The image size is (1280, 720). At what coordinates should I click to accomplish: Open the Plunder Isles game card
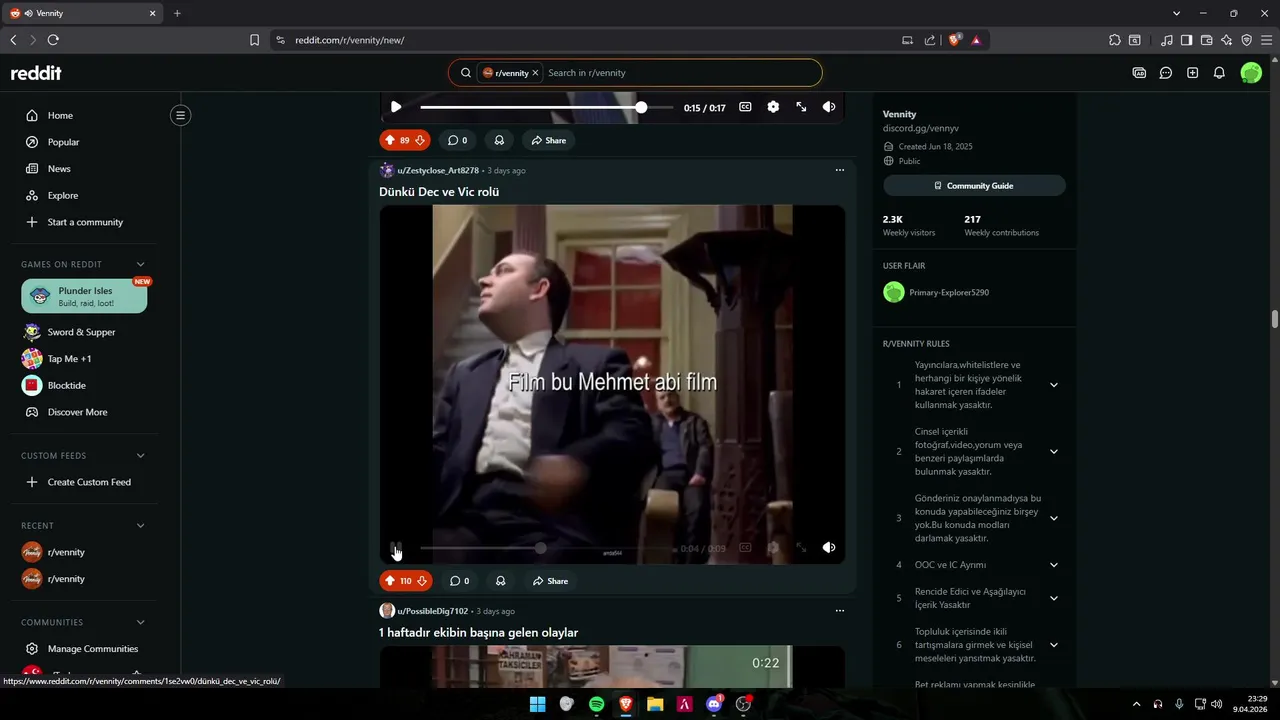(x=84, y=296)
